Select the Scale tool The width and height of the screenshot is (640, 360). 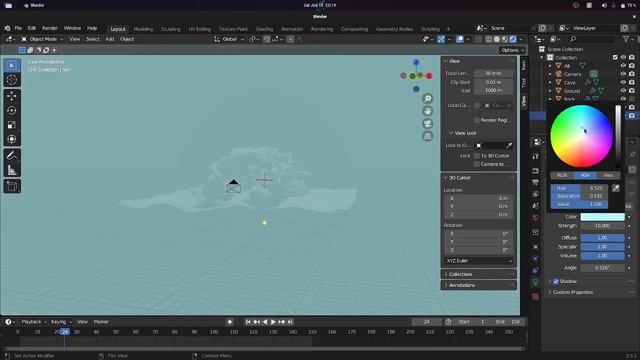tap(12, 125)
